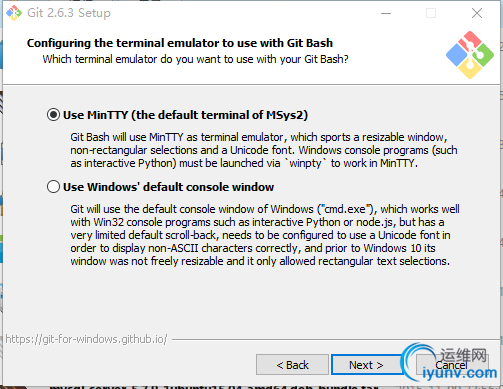The image size is (503, 389).
Task: Click the cmd.exe console description paragraph
Action: 265,235
